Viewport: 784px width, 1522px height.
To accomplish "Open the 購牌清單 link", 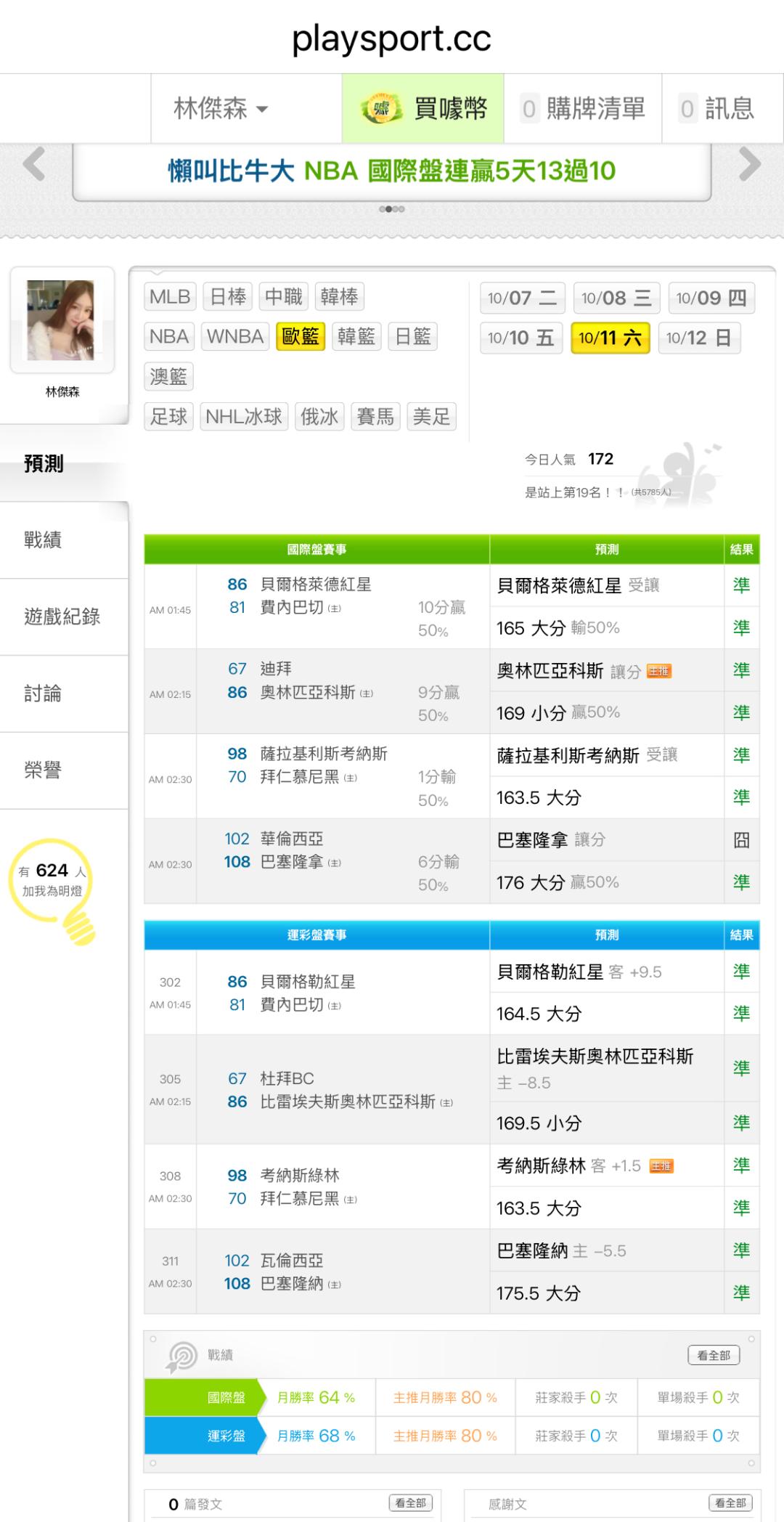I will click(x=584, y=109).
